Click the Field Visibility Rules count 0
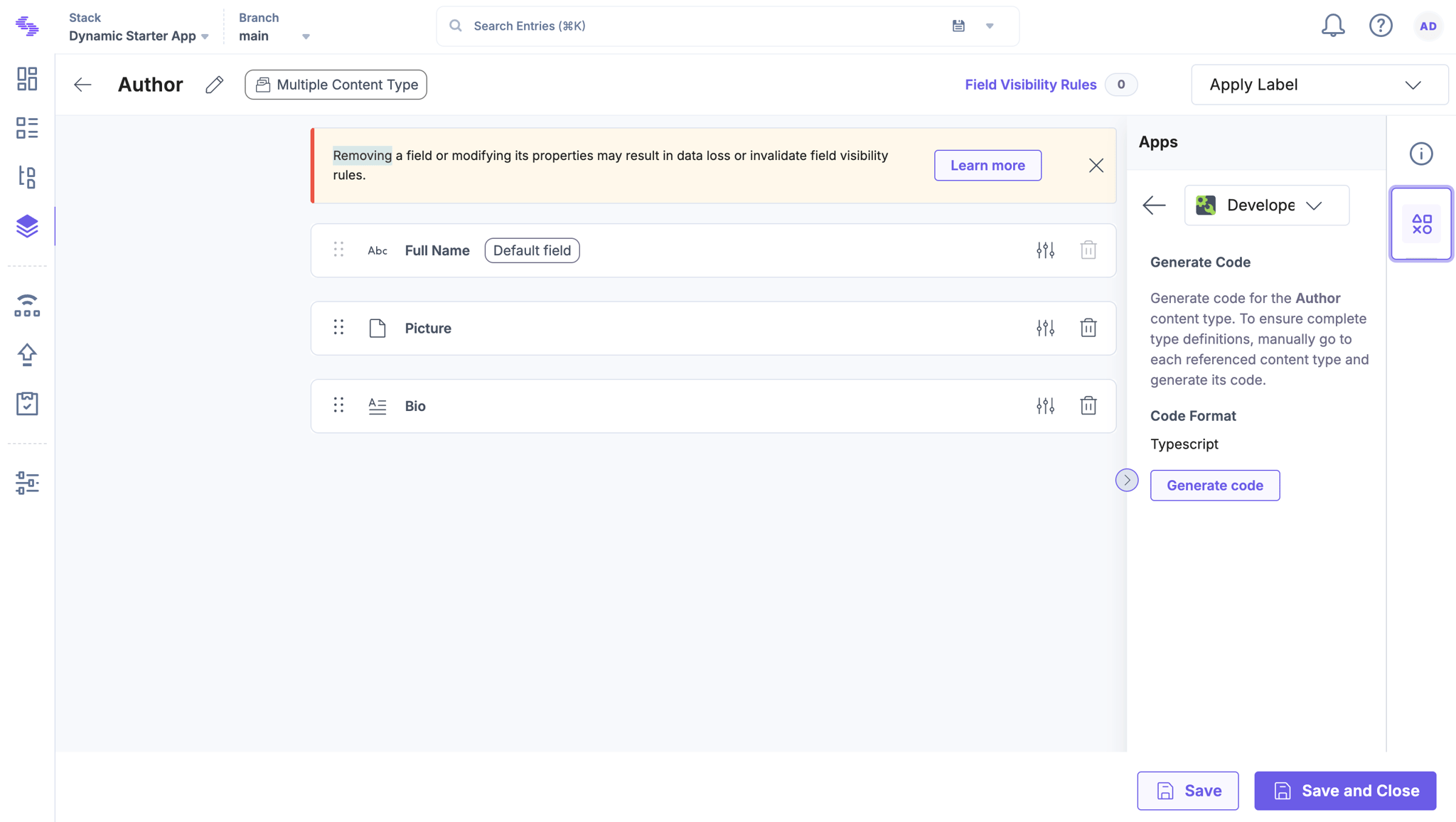 pyautogui.click(x=1121, y=85)
